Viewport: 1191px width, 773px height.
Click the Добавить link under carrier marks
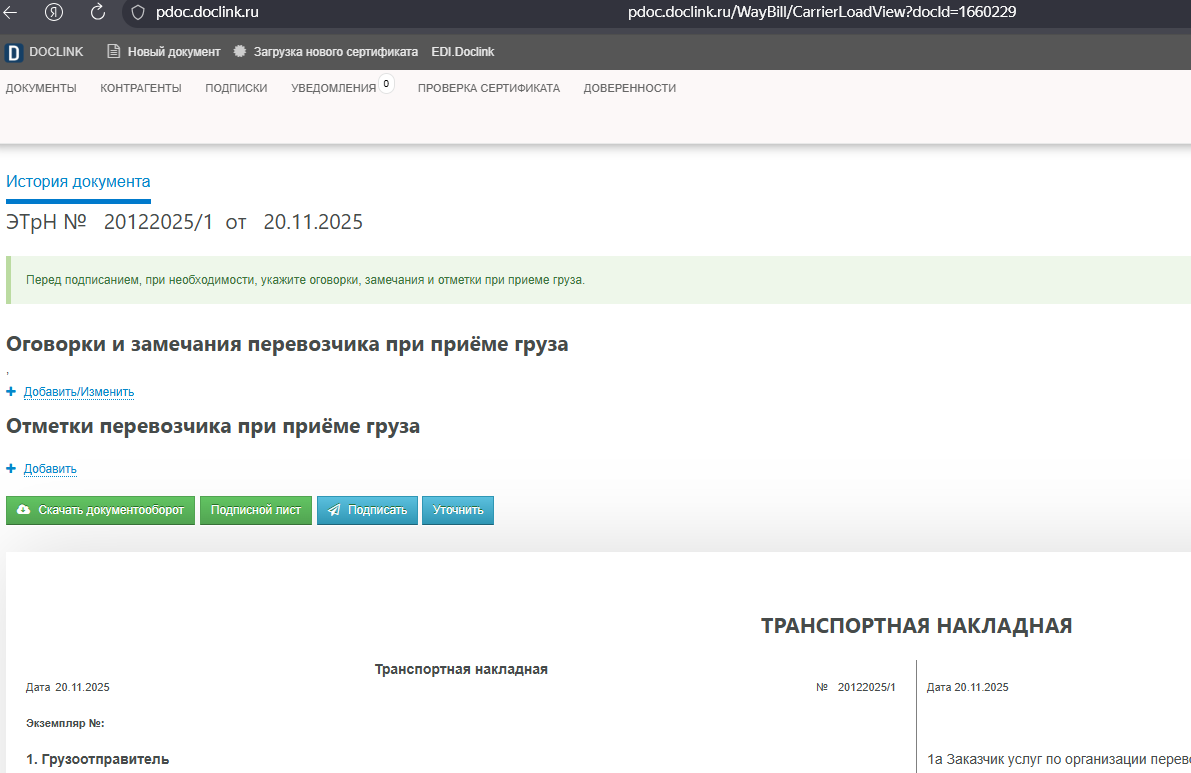tap(50, 469)
